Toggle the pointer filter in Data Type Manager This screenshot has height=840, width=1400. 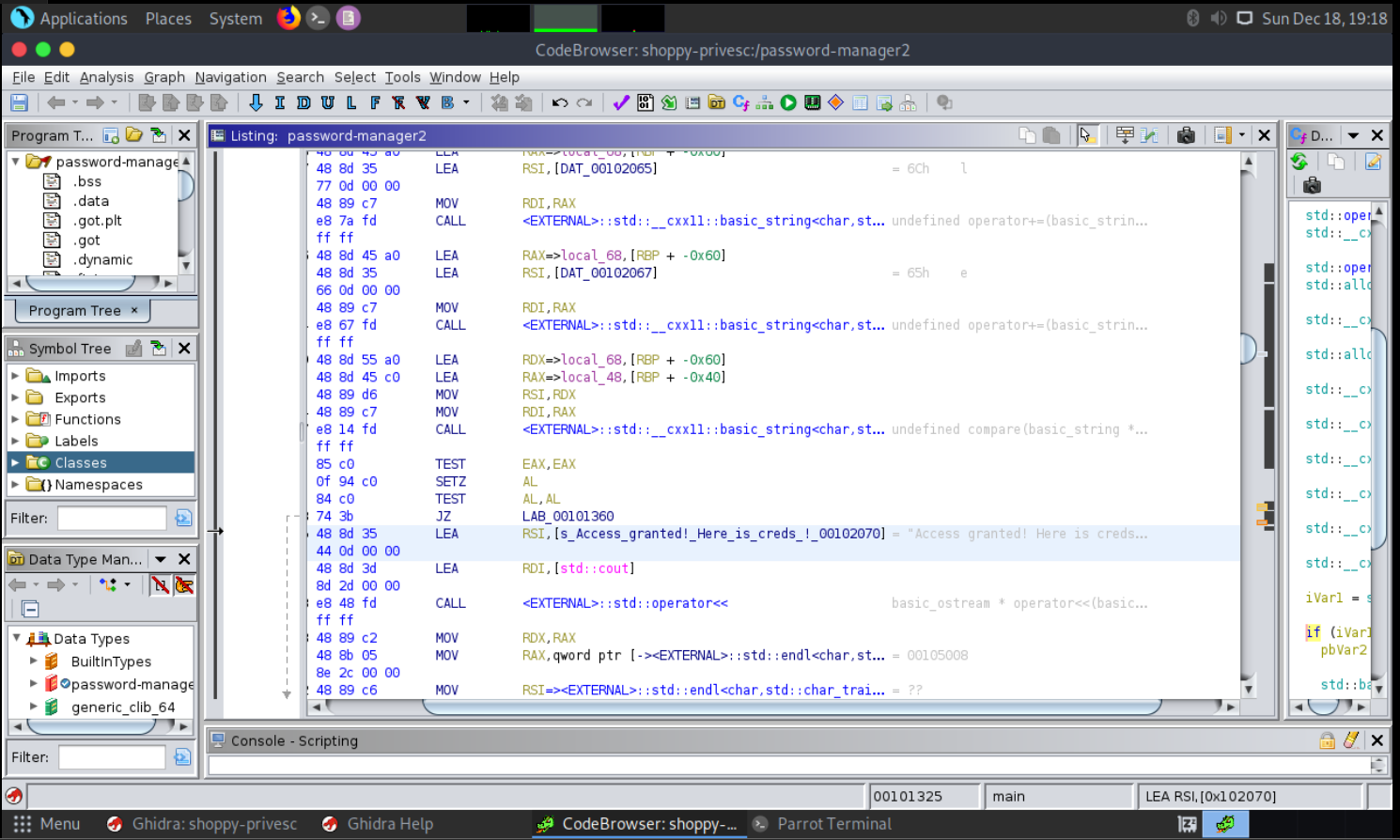pos(184,585)
